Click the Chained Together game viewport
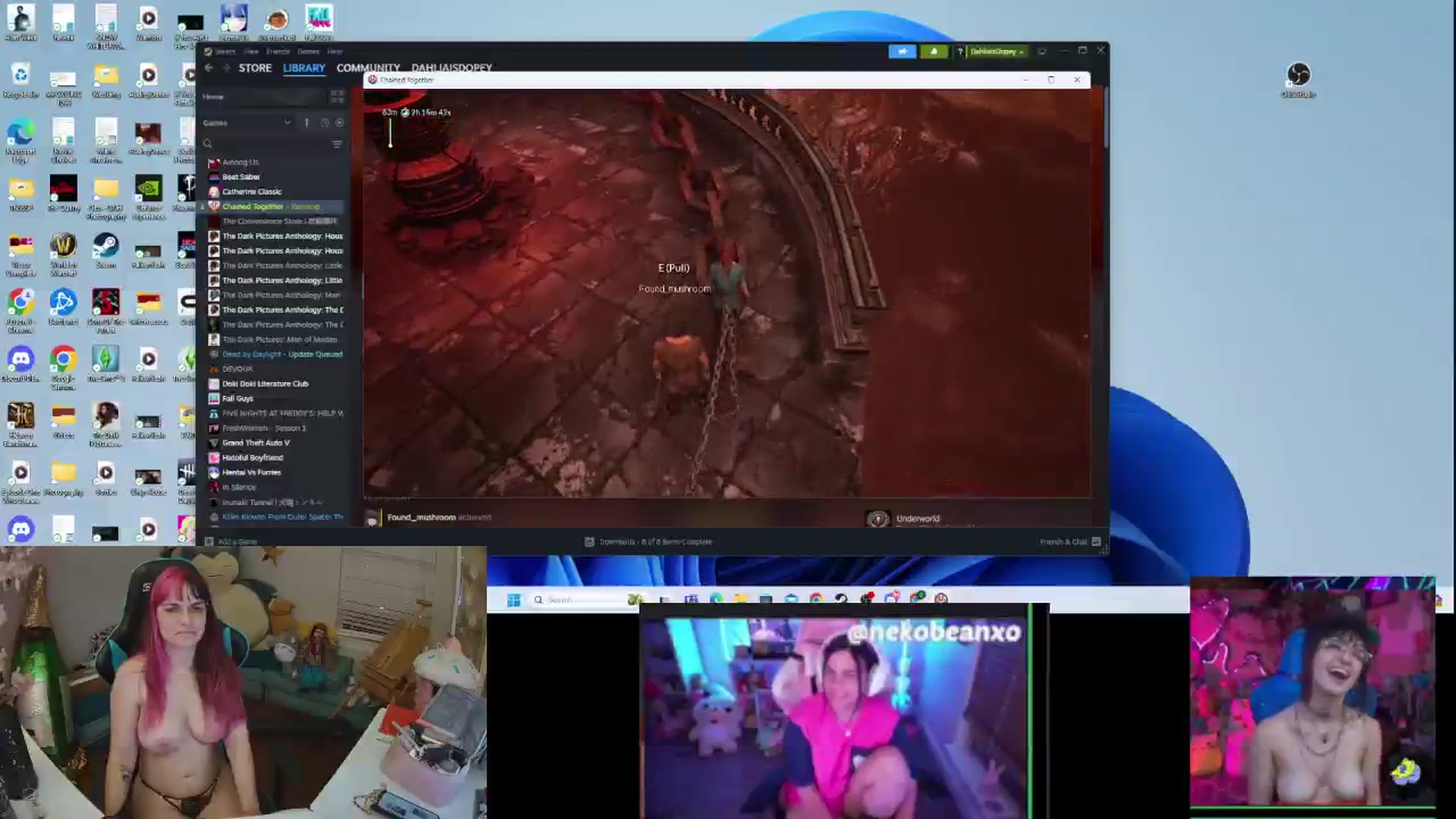This screenshot has width=1456, height=819. (x=726, y=293)
